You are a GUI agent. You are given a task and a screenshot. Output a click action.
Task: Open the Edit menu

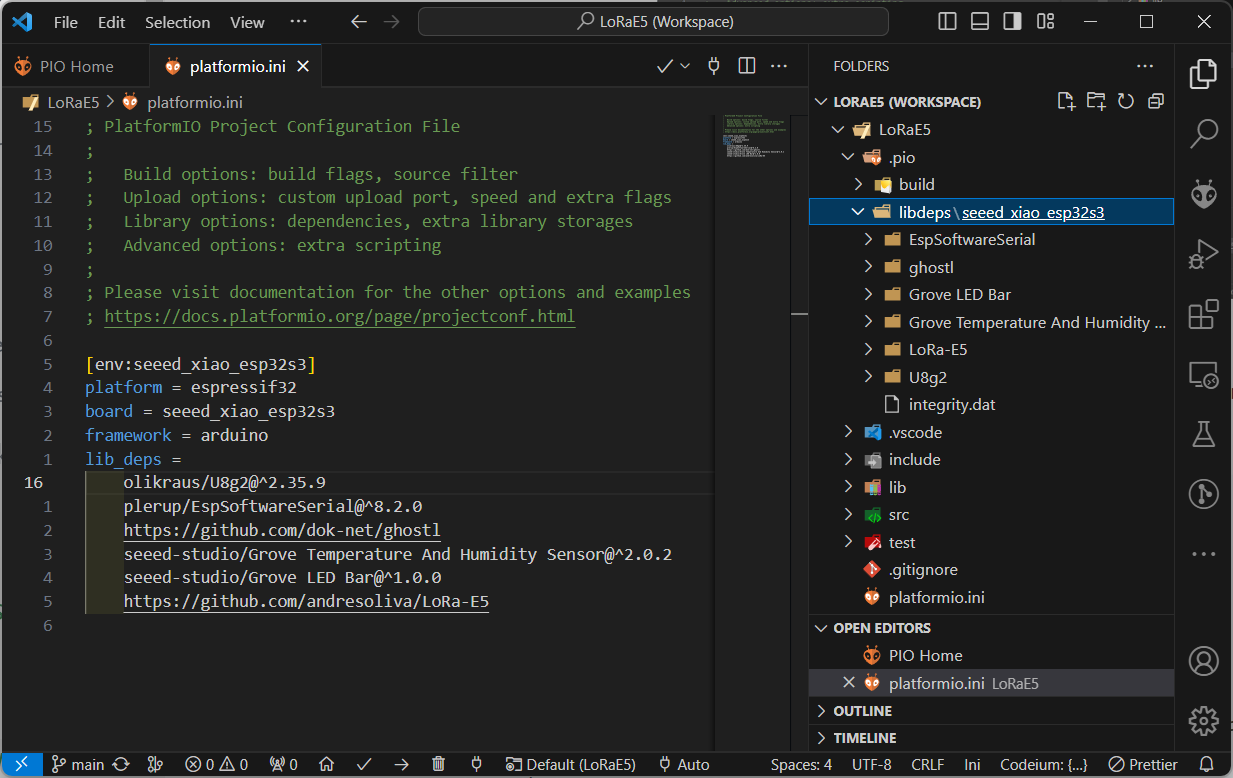click(x=112, y=22)
